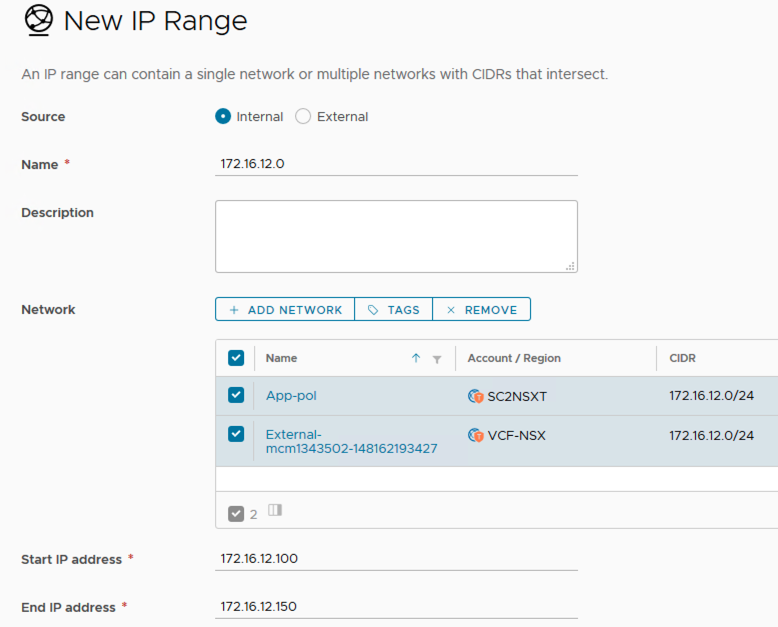Open the App-pol network link
The image size is (778, 627).
pyautogui.click(x=291, y=396)
